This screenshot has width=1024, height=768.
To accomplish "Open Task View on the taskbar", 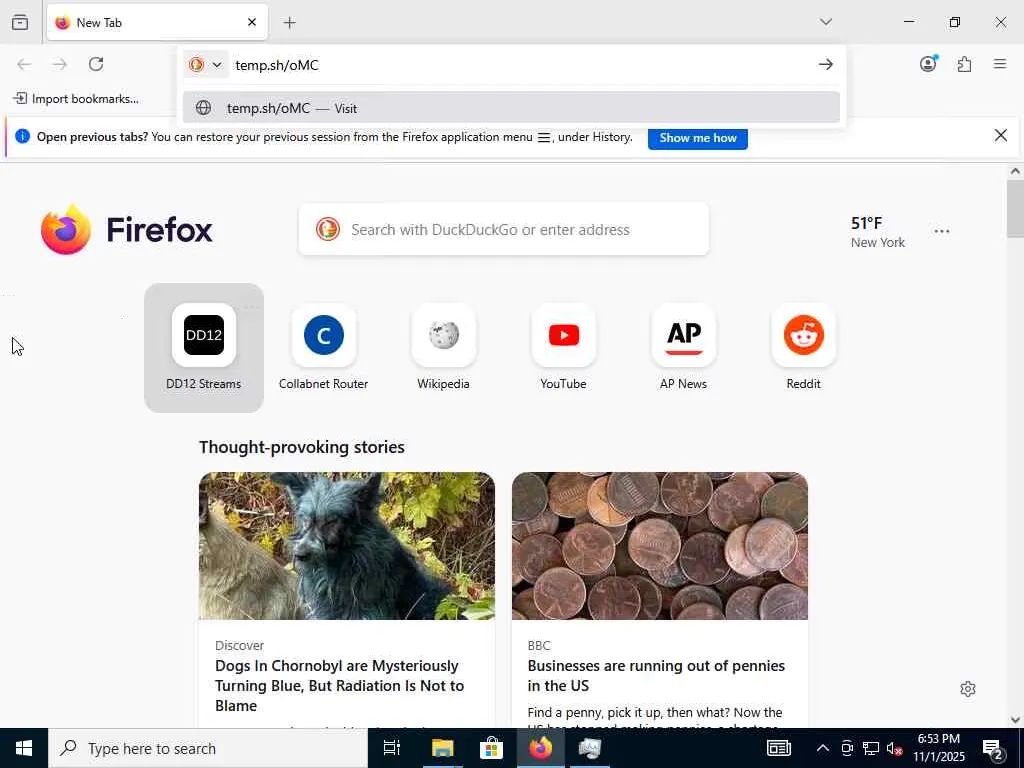I will click(392, 748).
